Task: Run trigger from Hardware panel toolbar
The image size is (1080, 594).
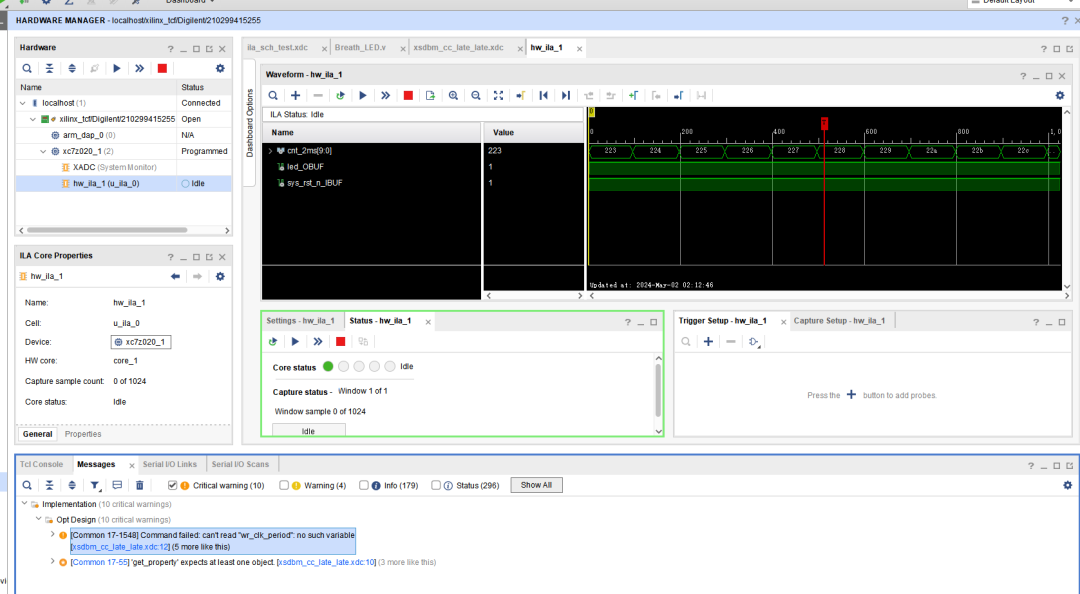Action: 117,68
